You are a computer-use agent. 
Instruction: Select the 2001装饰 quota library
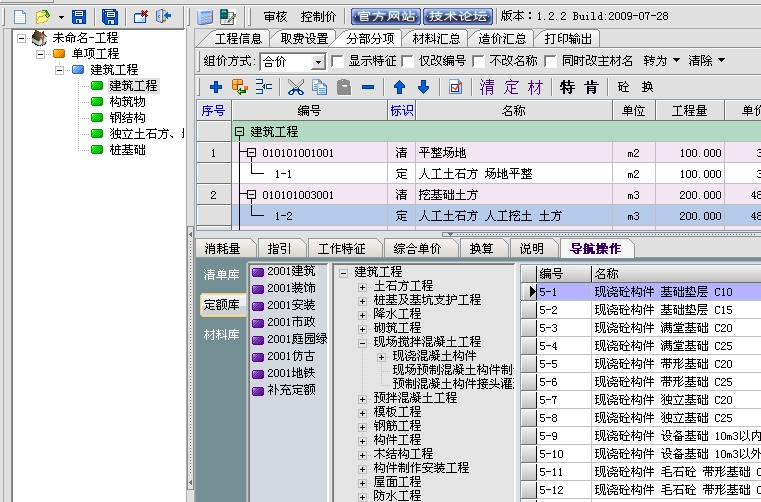[x=284, y=288]
